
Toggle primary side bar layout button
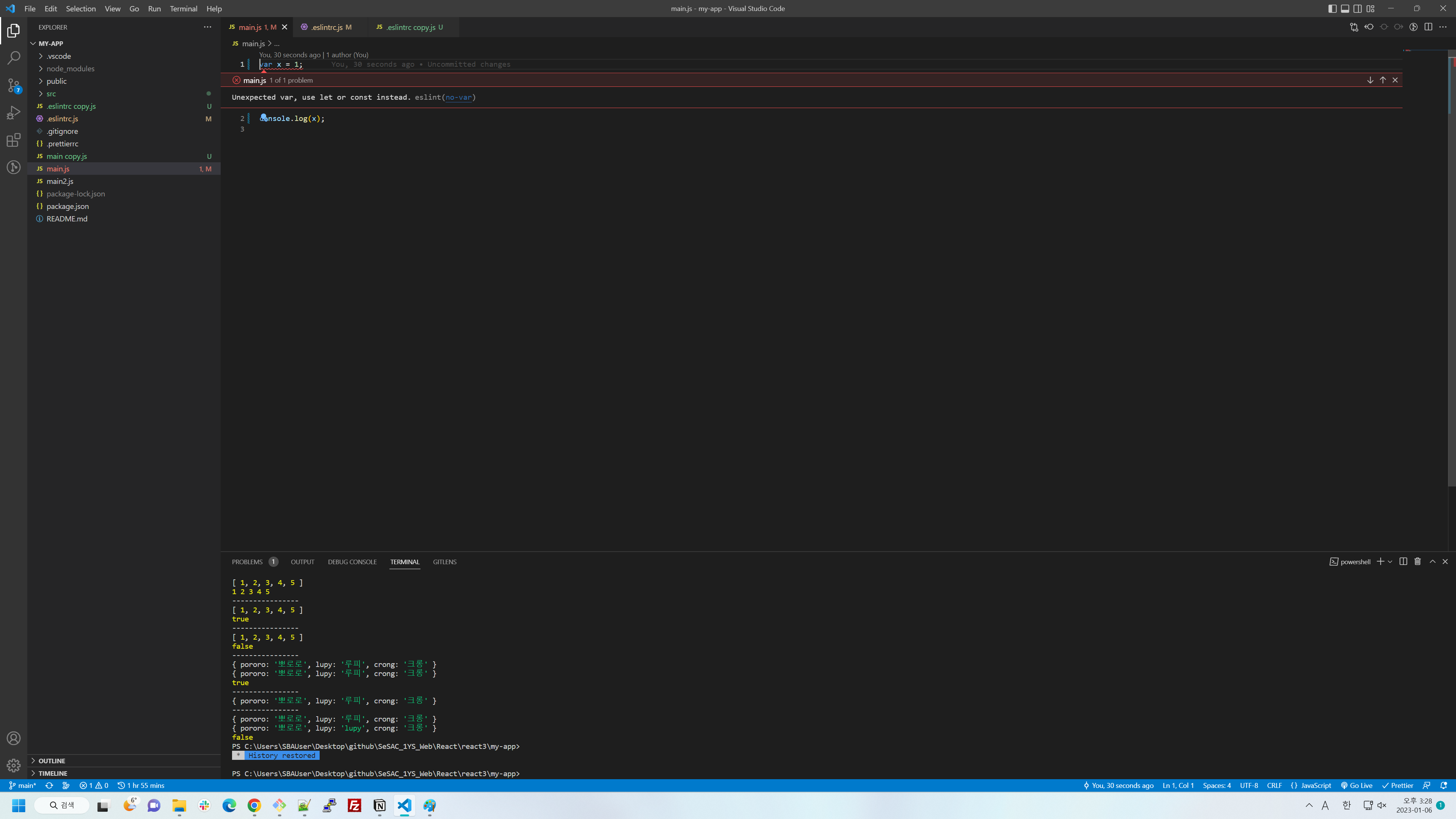click(x=1332, y=8)
